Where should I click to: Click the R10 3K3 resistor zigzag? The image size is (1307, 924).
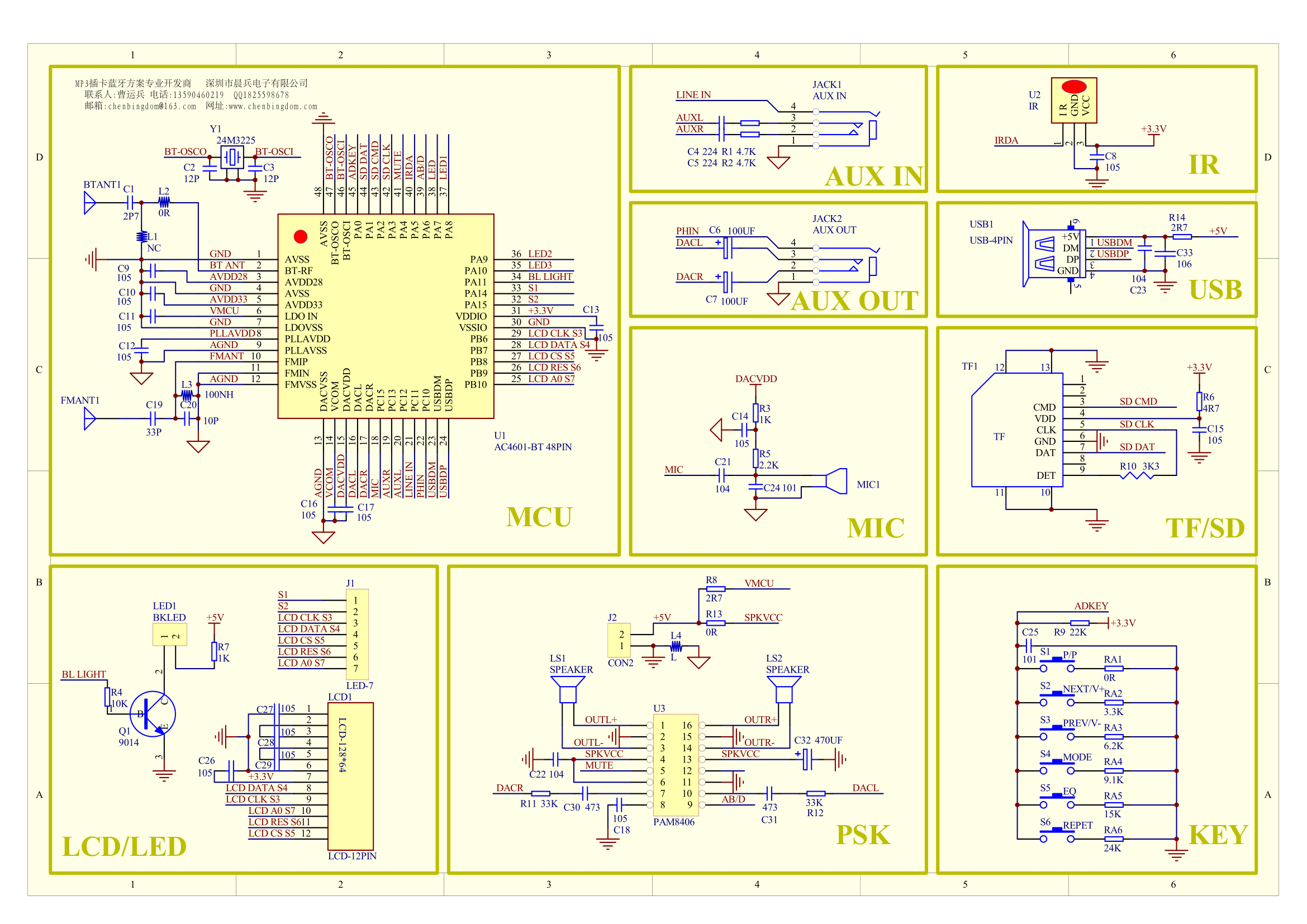coord(1137,475)
